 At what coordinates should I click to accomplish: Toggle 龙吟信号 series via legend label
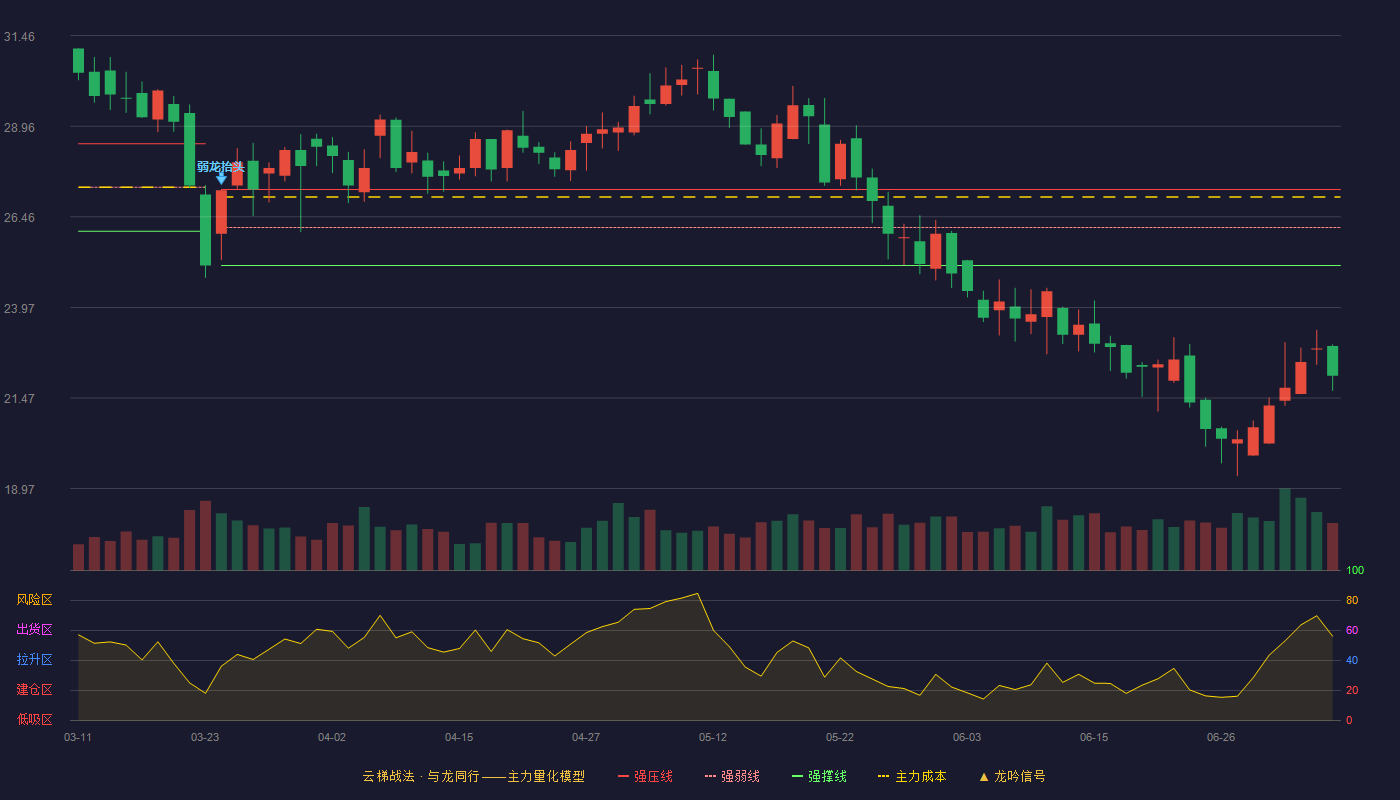coord(1020,776)
